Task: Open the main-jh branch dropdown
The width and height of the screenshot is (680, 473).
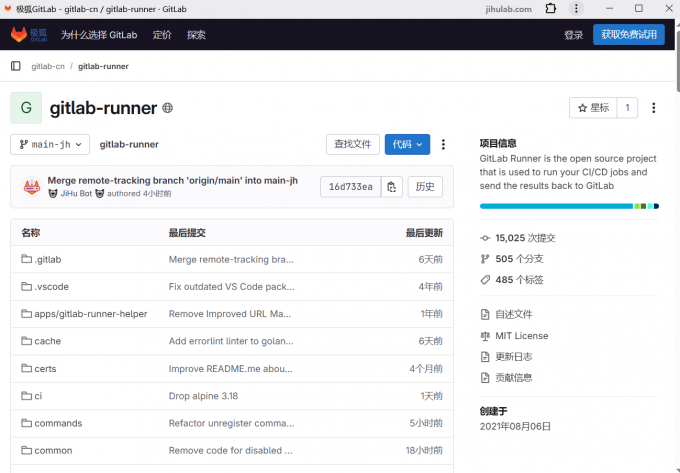Action: click(50, 144)
